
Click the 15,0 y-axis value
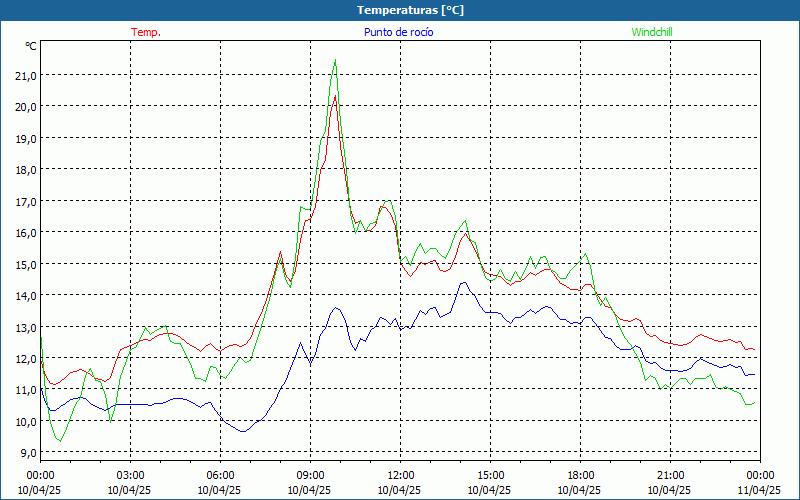[x=25, y=264]
